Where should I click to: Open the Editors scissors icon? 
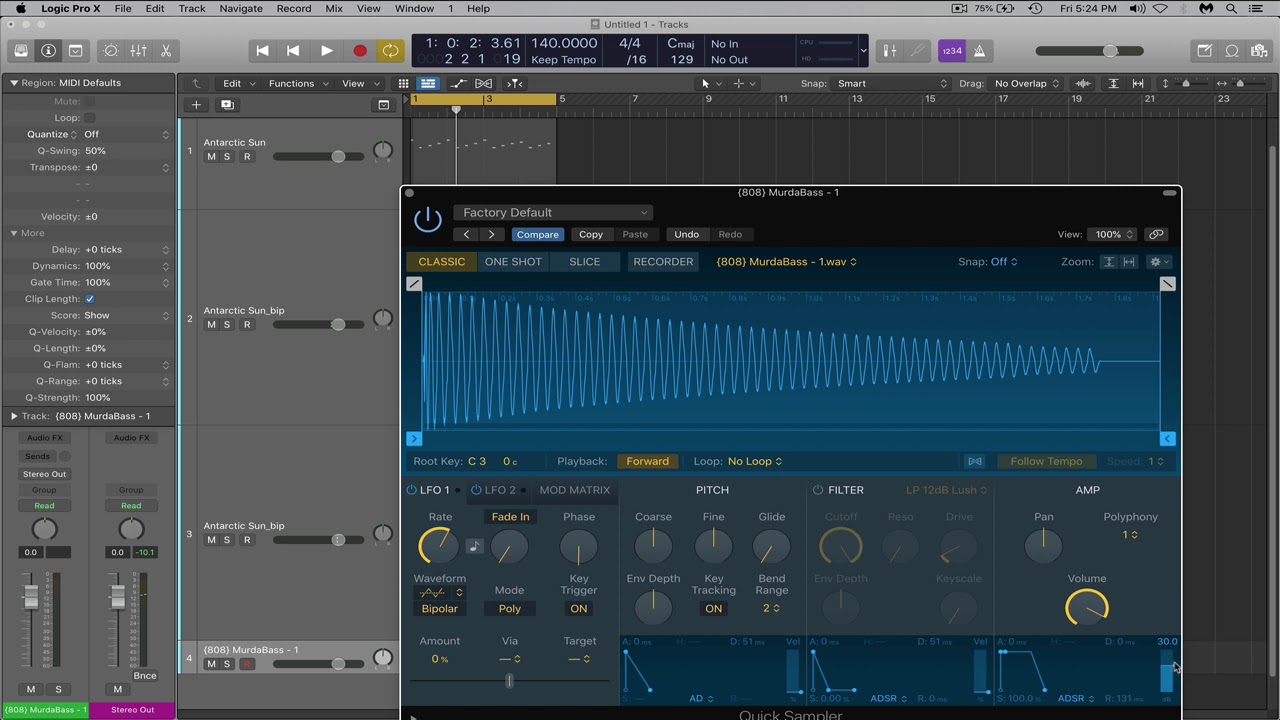166,51
